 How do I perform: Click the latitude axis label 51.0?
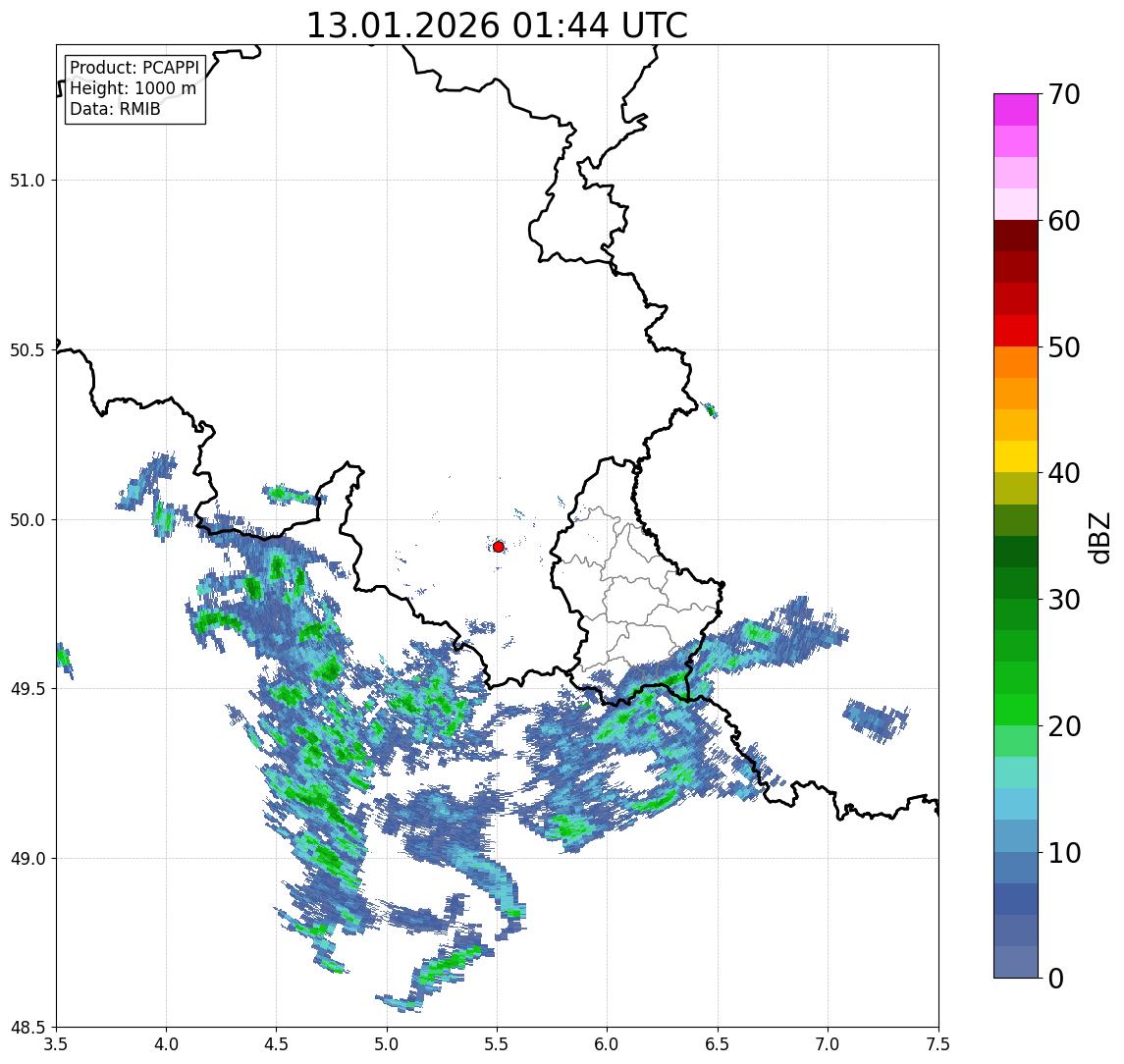point(27,180)
